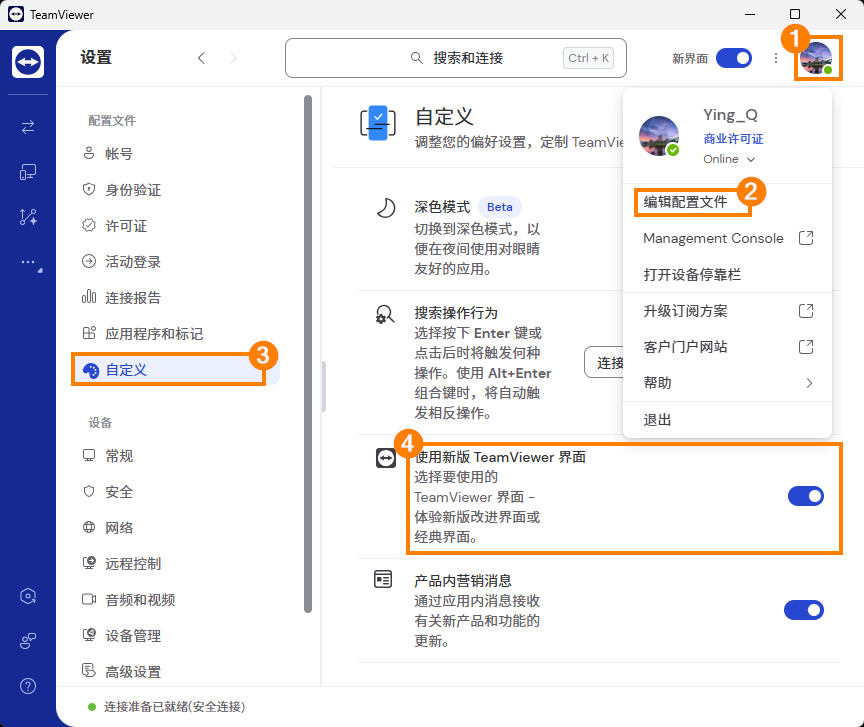Toggle 产品内营销消息 switch
Image resolution: width=864 pixels, height=727 pixels.
[x=804, y=610]
